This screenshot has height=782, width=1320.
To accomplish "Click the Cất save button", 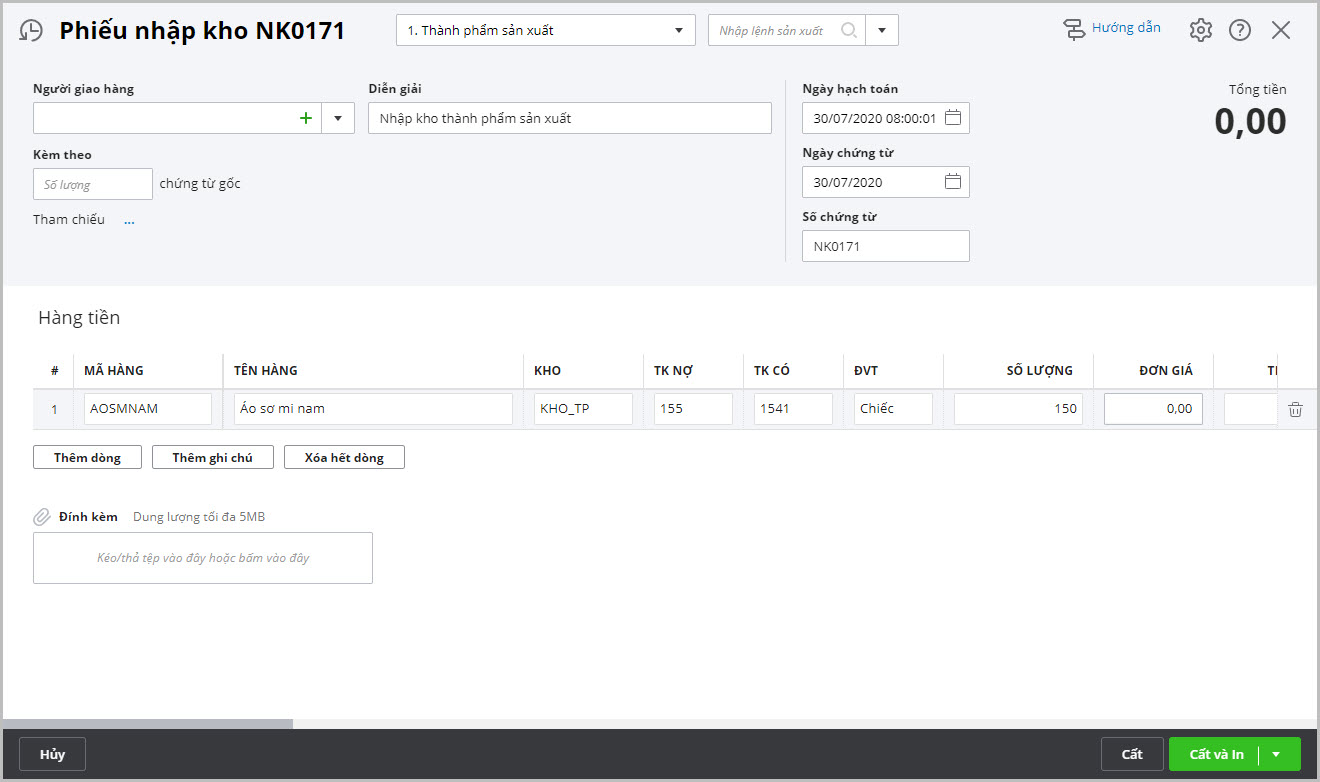I will pyautogui.click(x=1132, y=754).
